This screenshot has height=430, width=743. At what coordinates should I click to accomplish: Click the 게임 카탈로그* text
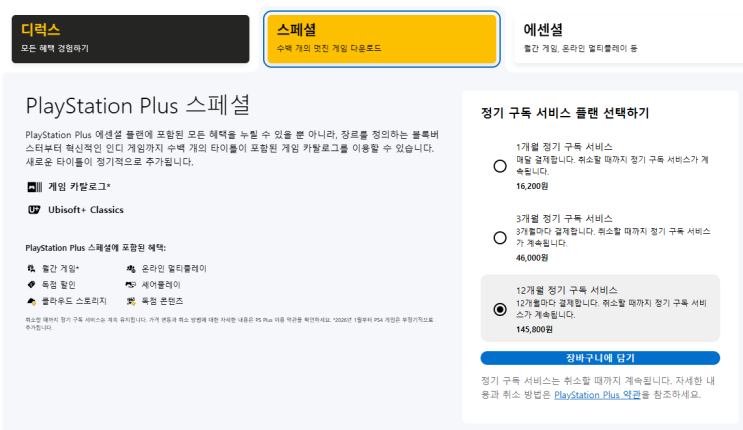(79, 187)
